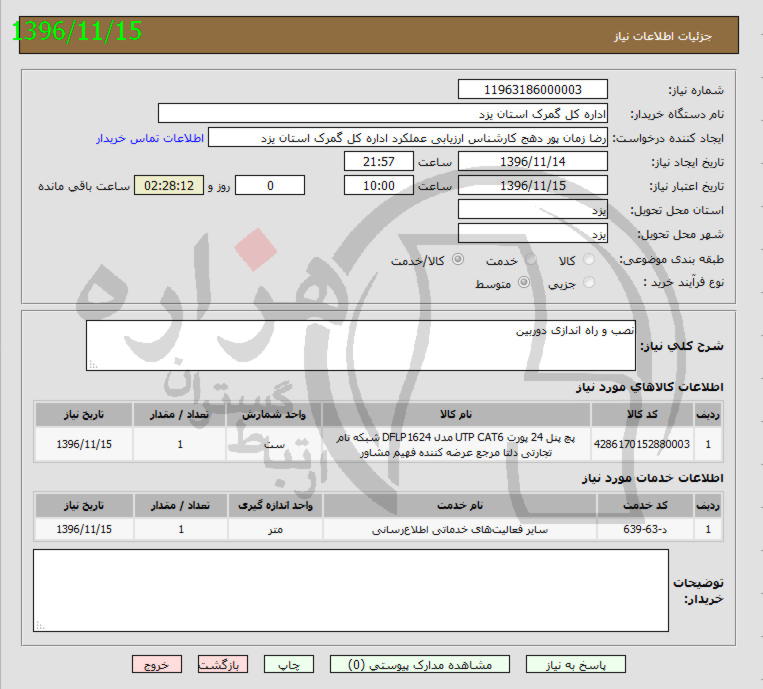
Task: Click remaining time field 02:28:12
Action: (169, 185)
